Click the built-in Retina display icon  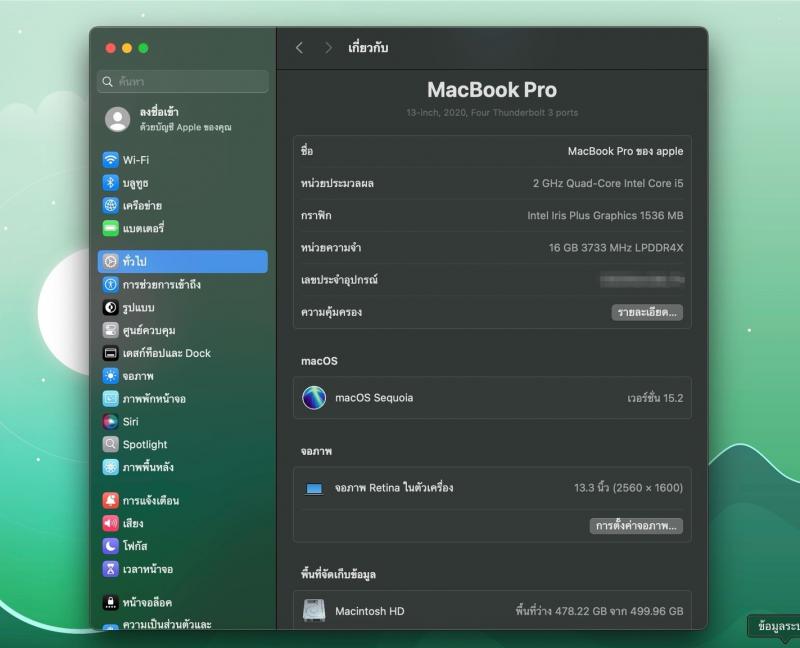(314, 488)
